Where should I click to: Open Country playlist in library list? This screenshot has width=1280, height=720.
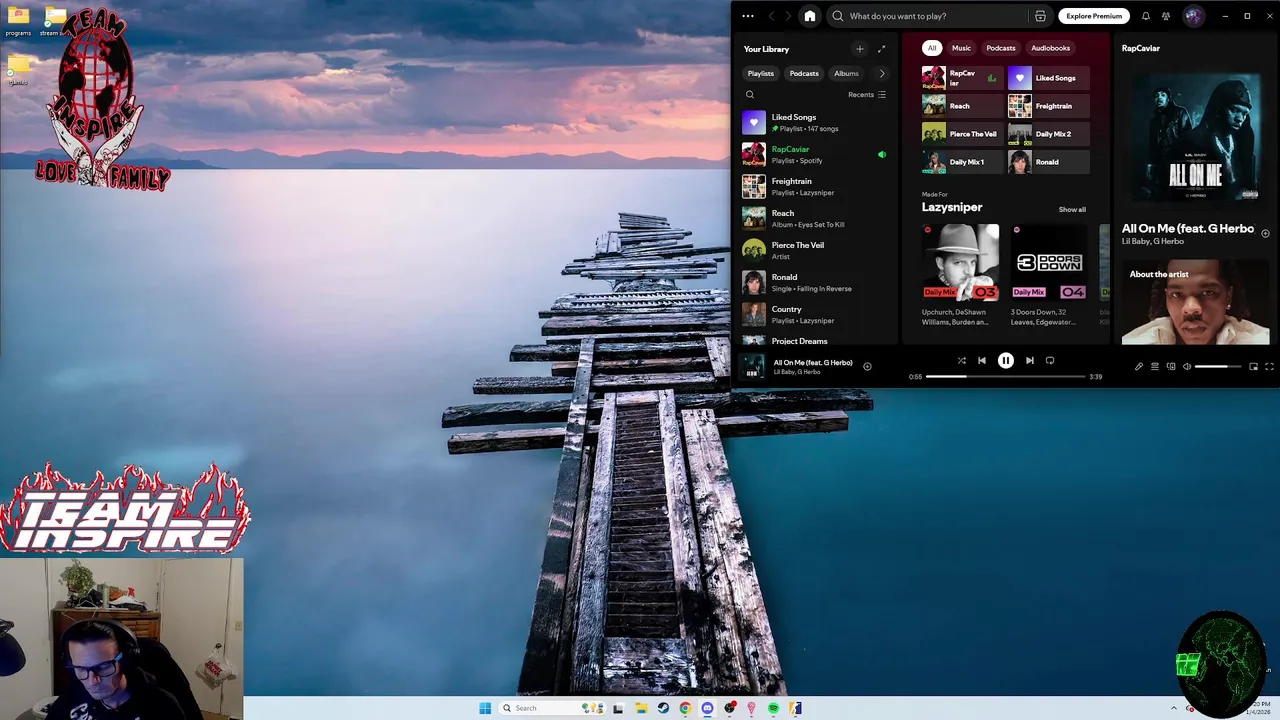(x=814, y=314)
